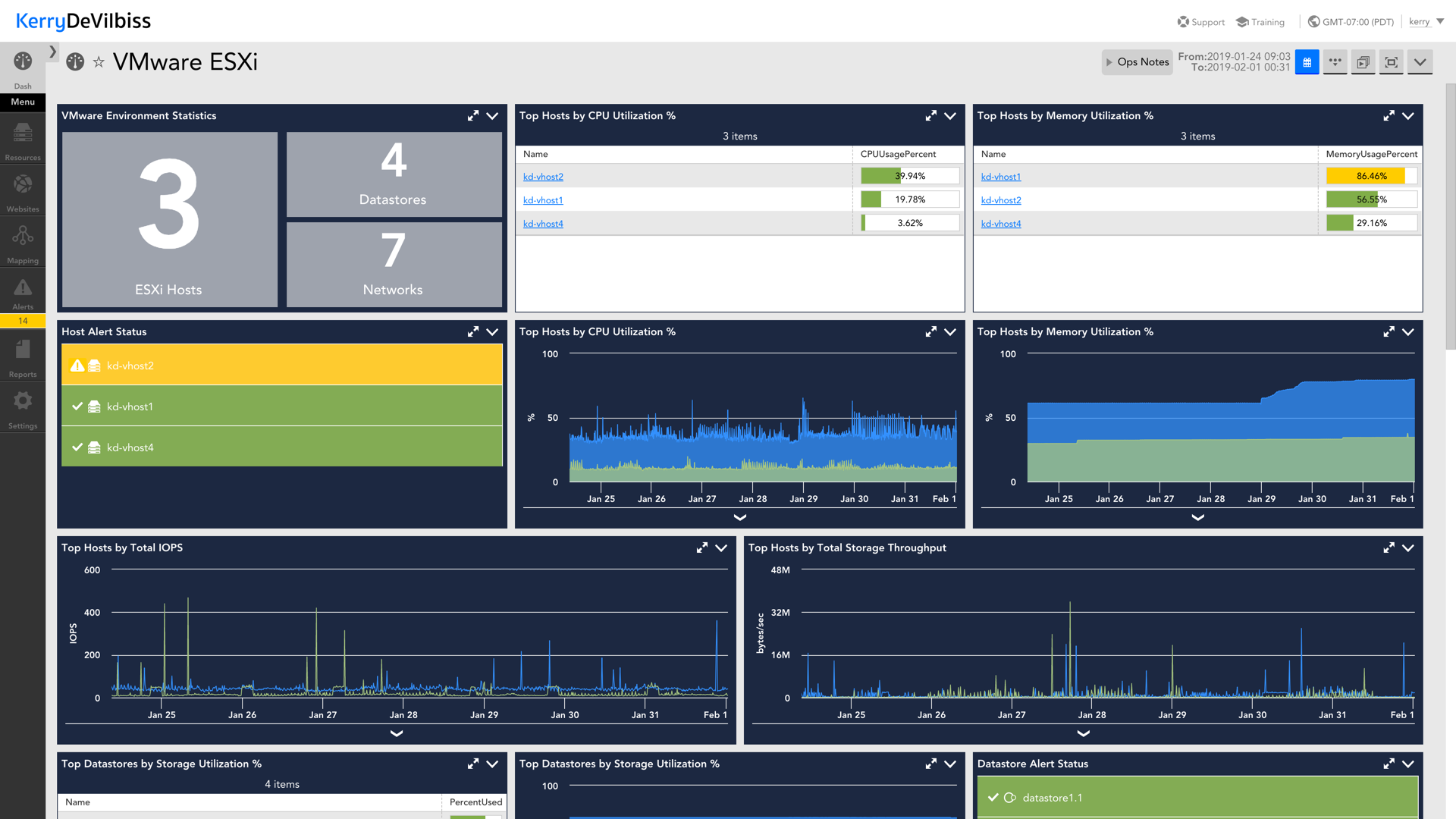1456x819 pixels.
Task: Maximize the Total Storage Throughput widget
Action: [1389, 548]
